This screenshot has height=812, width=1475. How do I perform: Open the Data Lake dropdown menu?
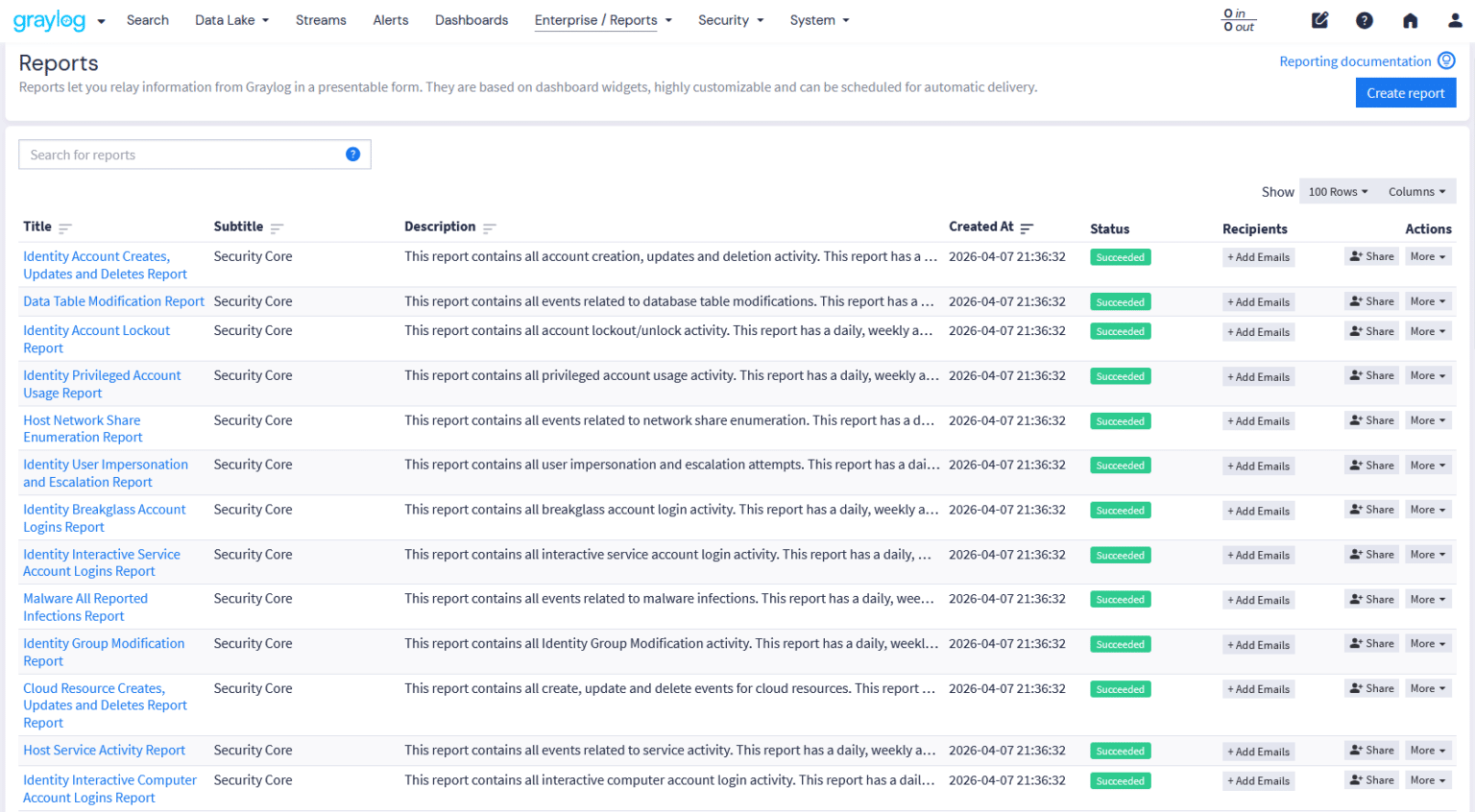pyautogui.click(x=231, y=20)
